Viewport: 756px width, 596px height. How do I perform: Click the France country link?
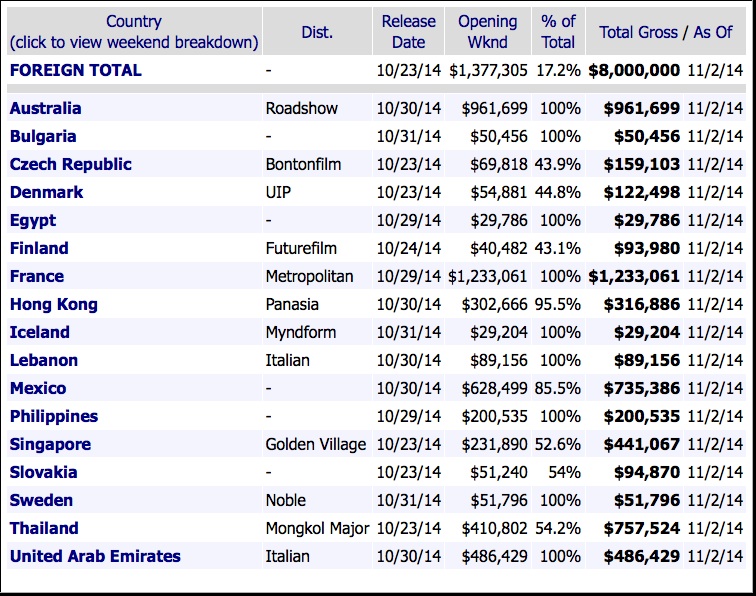37,276
